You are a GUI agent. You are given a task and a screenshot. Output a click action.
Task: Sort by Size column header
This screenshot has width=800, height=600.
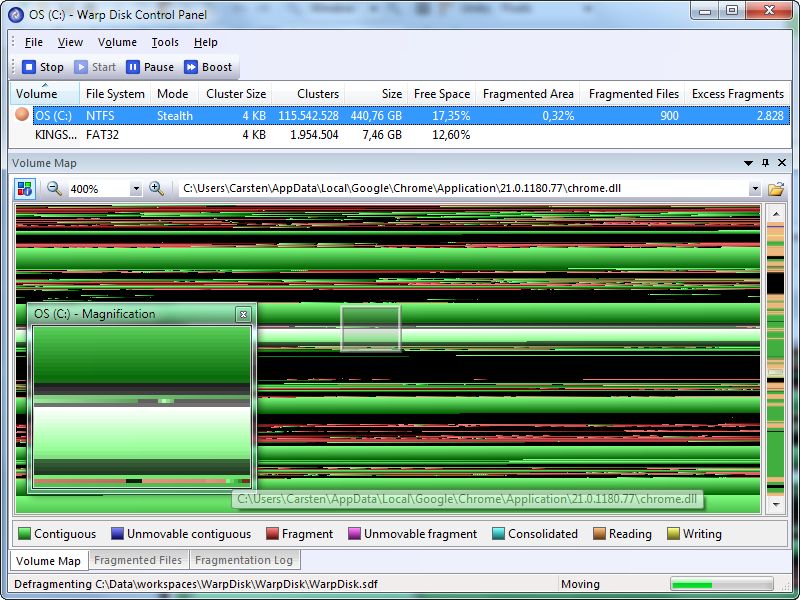pos(376,94)
